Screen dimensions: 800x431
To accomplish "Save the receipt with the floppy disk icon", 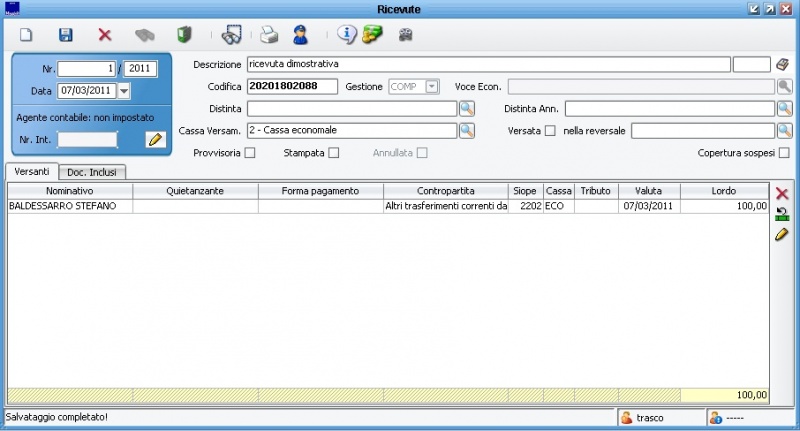I will (65, 35).
